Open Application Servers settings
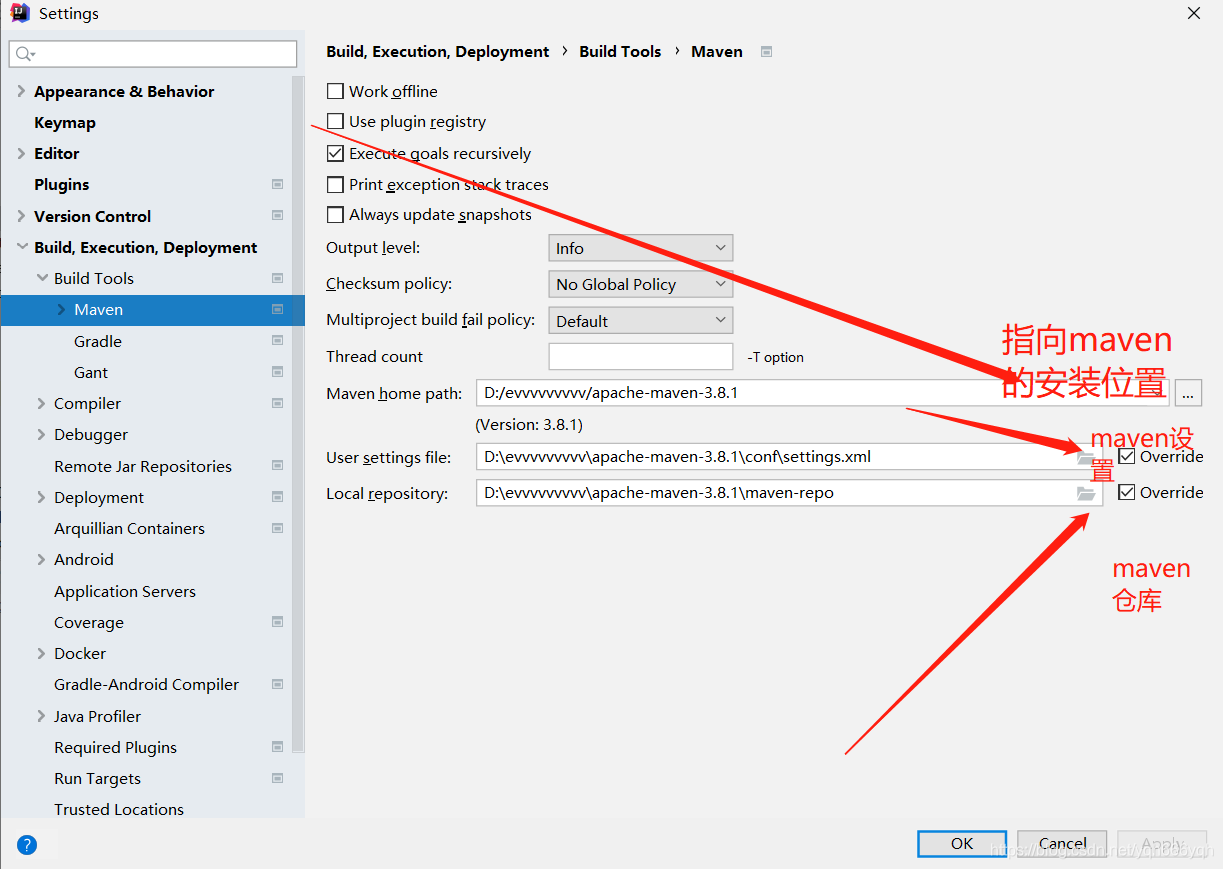Viewport: 1223px width, 869px height. point(125,591)
